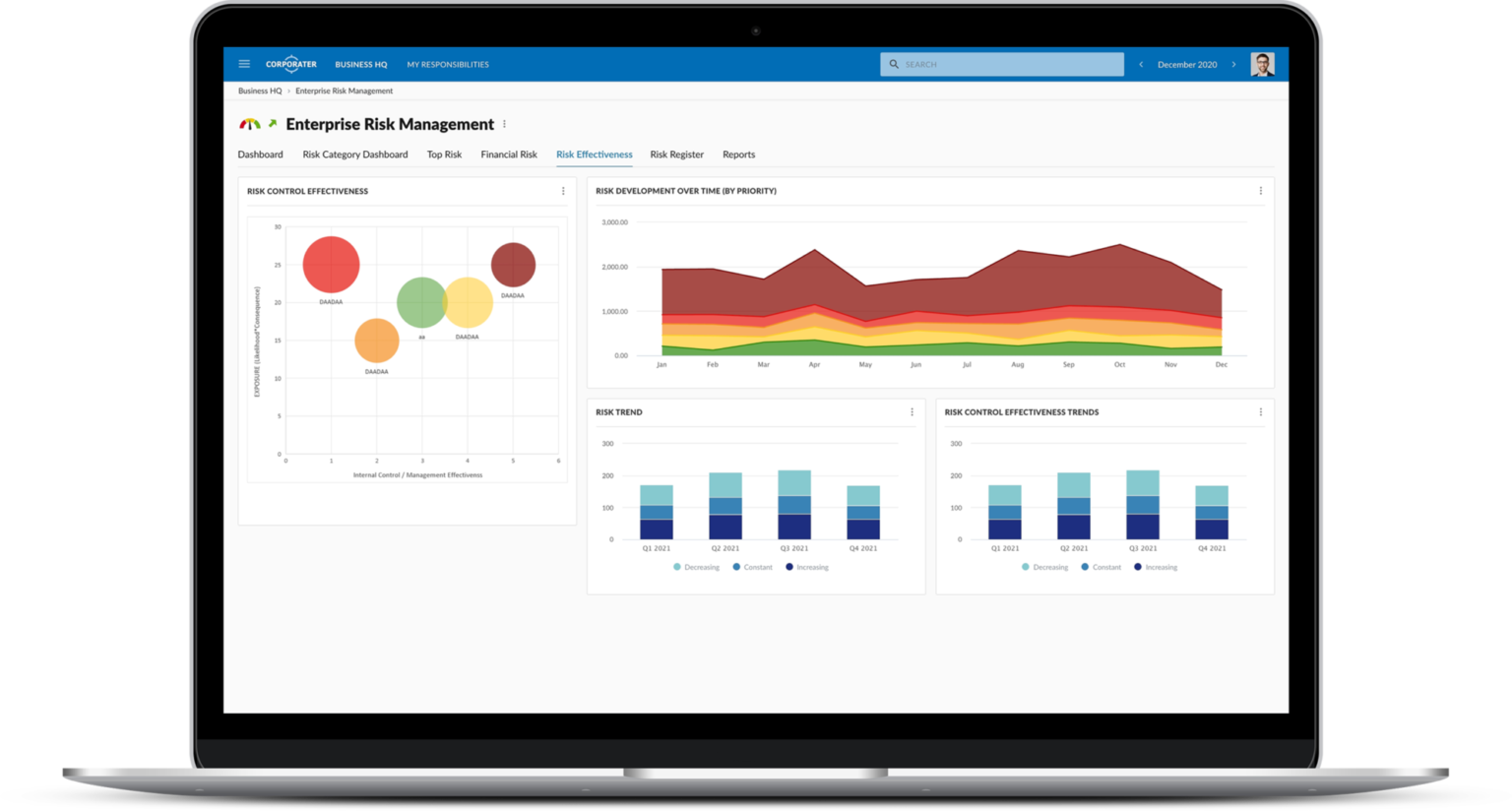The width and height of the screenshot is (1512, 811).
Task: Click Risk Development Over Time panel heading
Action: 686,191
